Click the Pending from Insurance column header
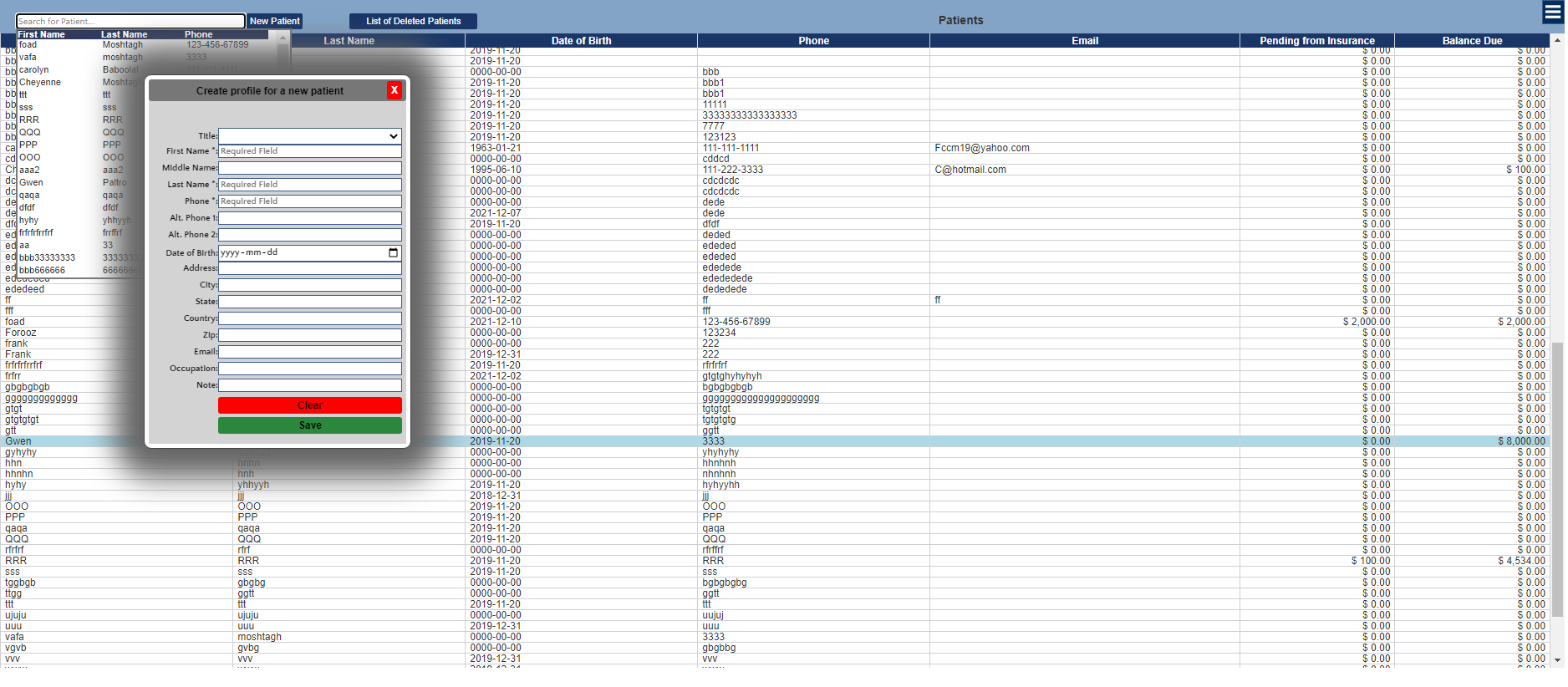This screenshot has width=1568, height=687. pos(1316,41)
